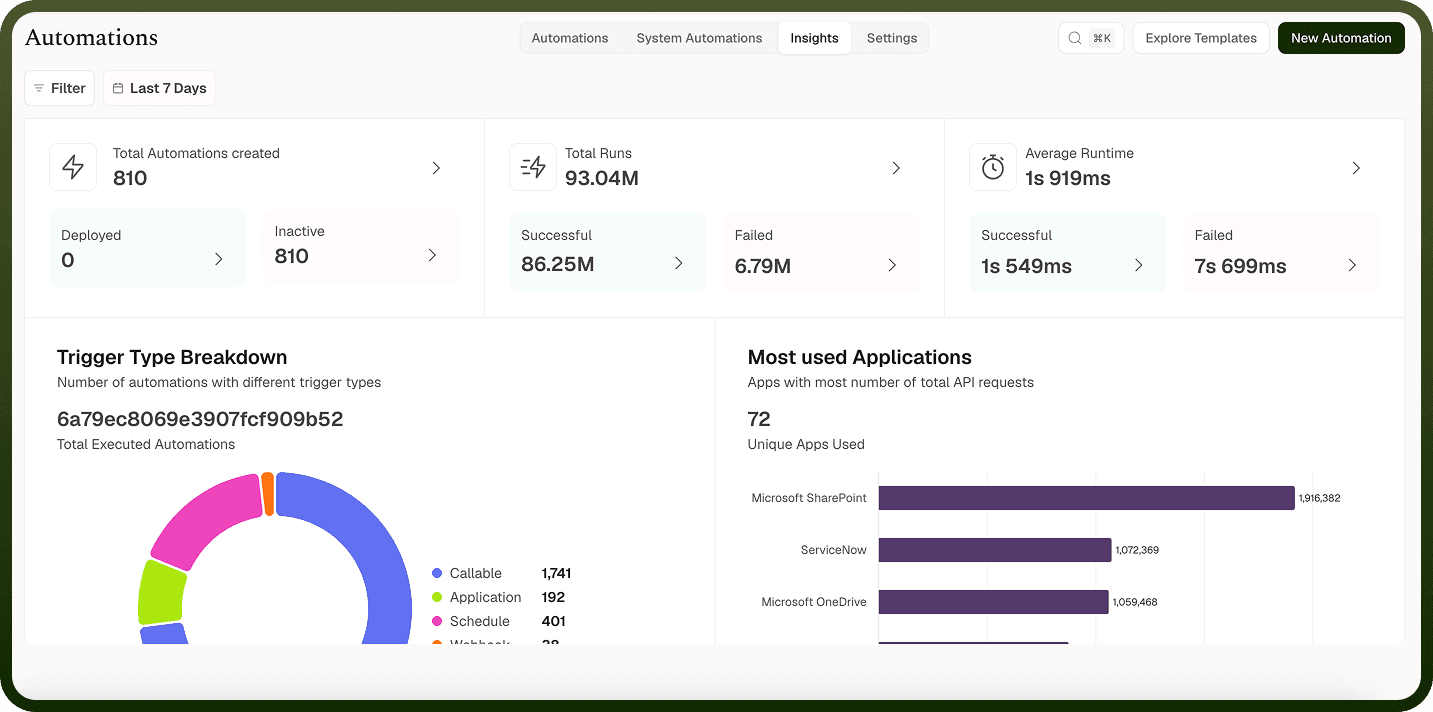
Task: Click the Application legend color dot
Action: 437,597
